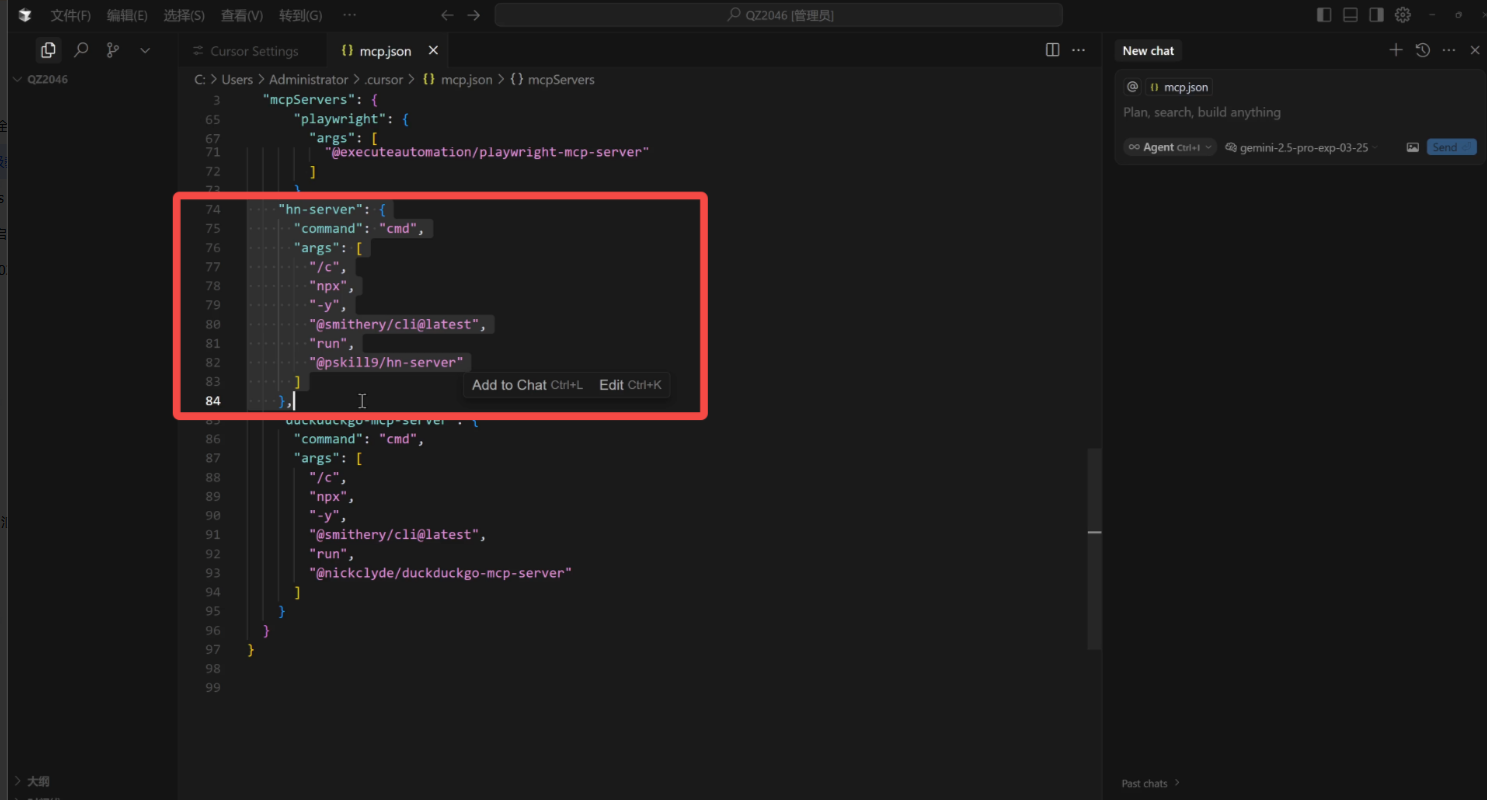Toggle the bottom panel visibility

point(1349,14)
